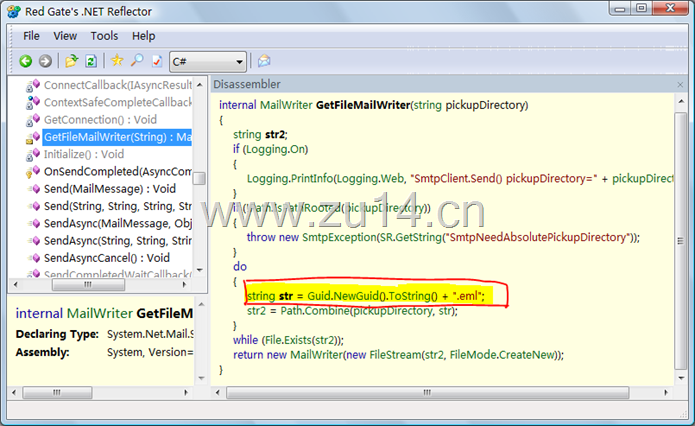This screenshot has height=426, width=695.
Task: Click the Initialize method icon
Action: [x=33, y=155]
